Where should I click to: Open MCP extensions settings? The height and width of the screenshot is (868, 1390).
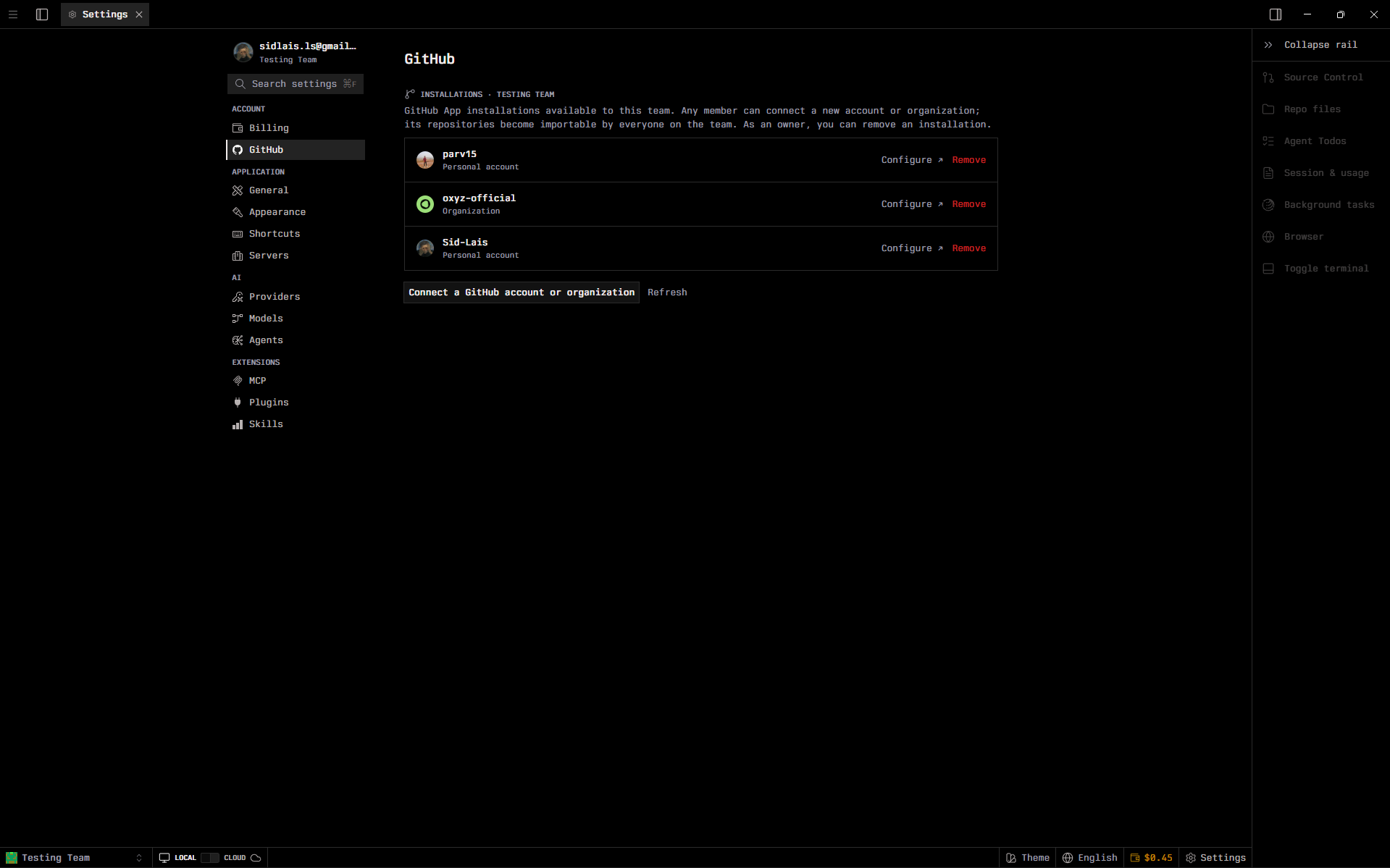point(296,381)
